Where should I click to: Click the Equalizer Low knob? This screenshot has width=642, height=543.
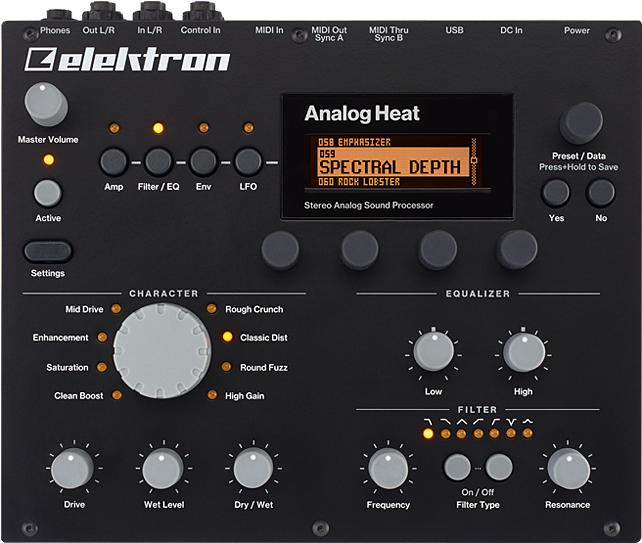click(434, 352)
